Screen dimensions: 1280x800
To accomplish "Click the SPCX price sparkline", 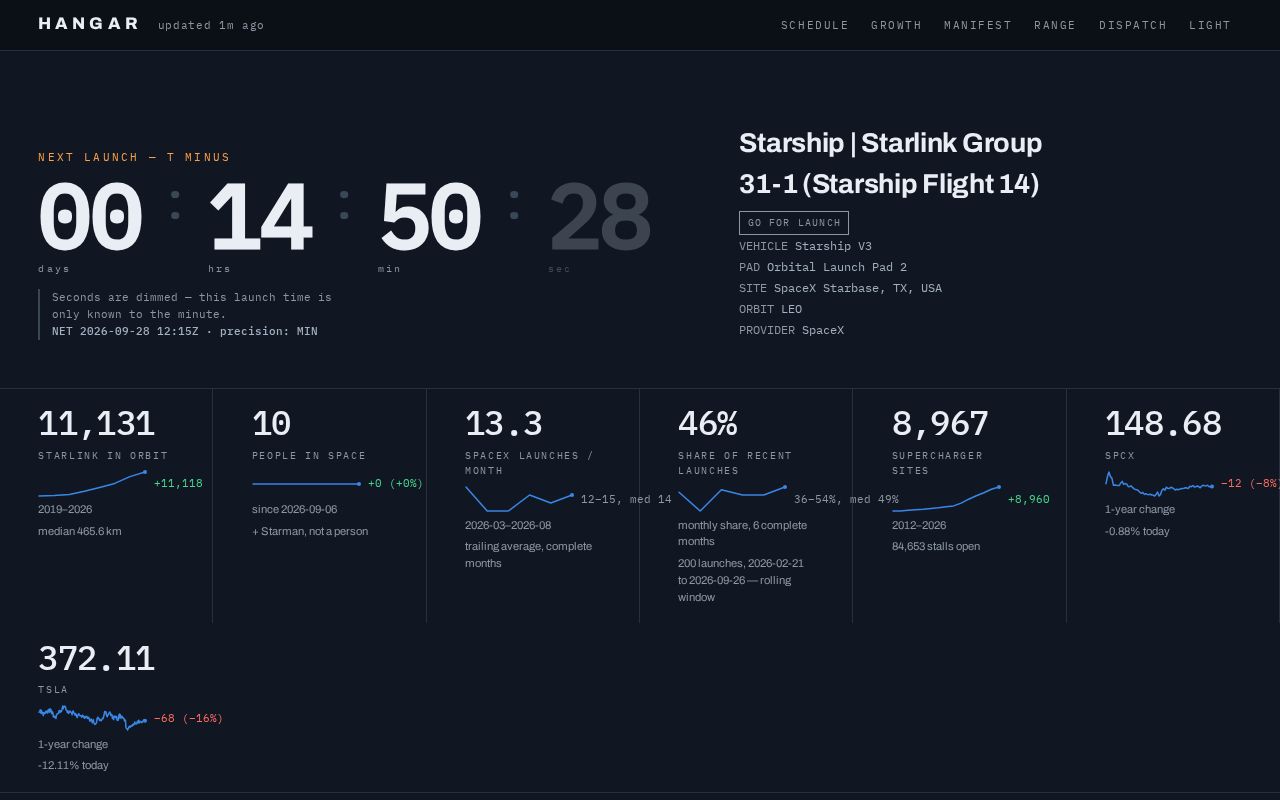I will click(1159, 484).
